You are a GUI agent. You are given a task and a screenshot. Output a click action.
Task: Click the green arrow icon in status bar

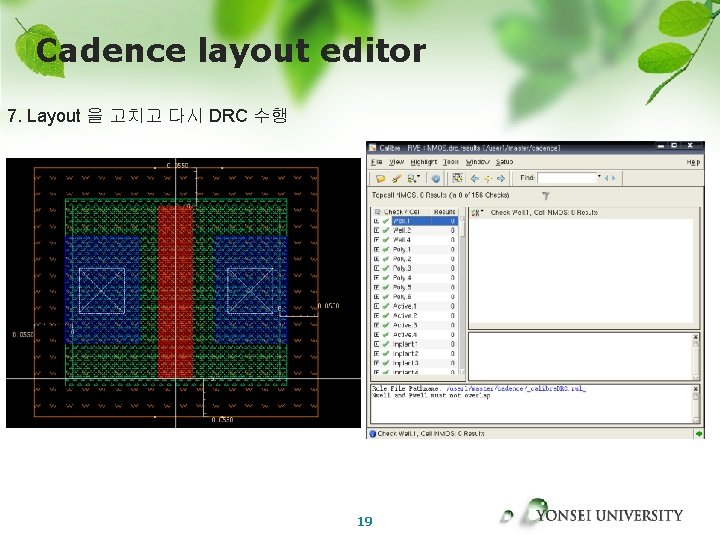[699, 433]
